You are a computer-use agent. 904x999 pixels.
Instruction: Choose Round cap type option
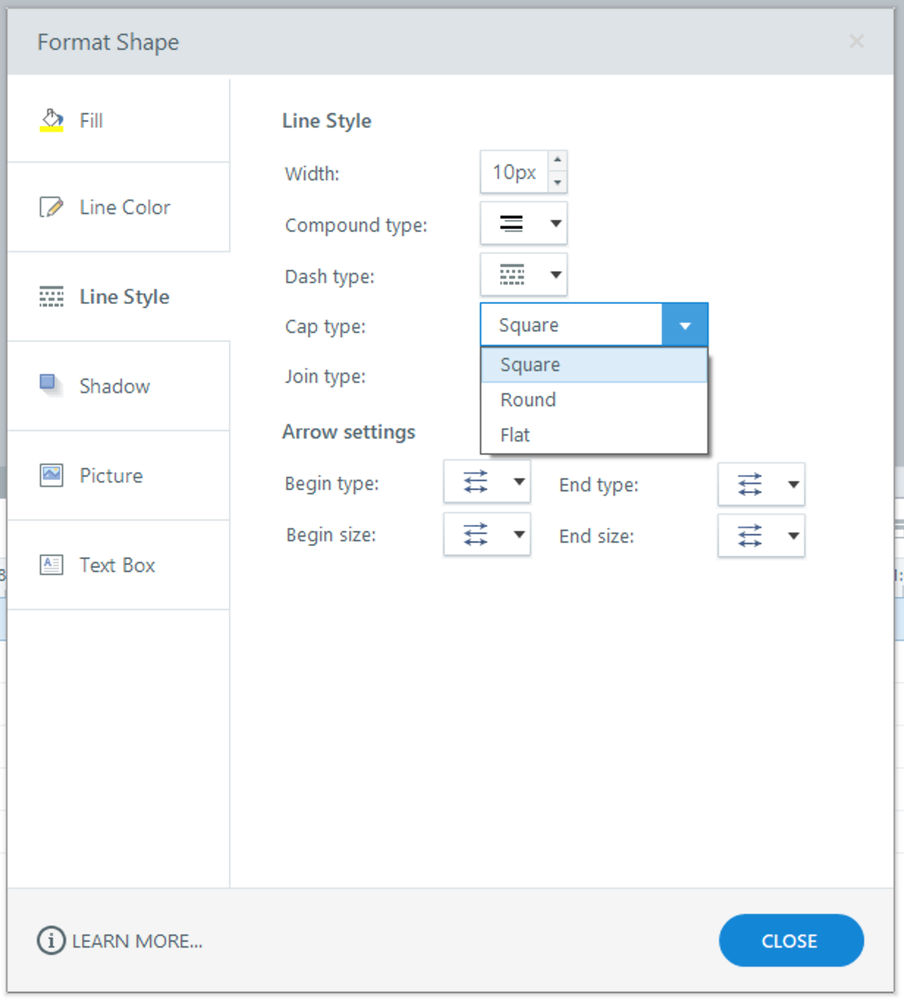528,400
